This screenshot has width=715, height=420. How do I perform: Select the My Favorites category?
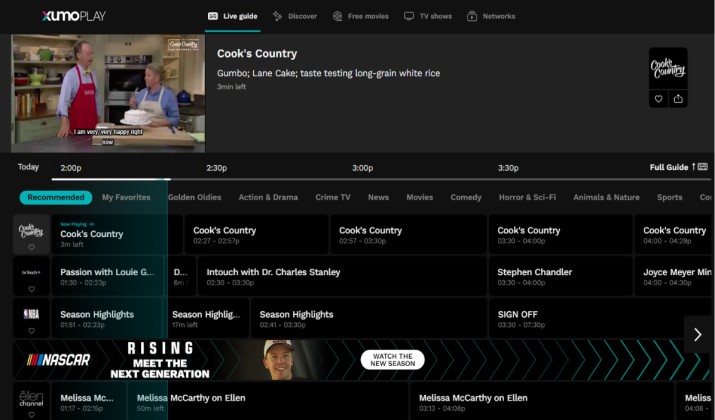(x=126, y=197)
